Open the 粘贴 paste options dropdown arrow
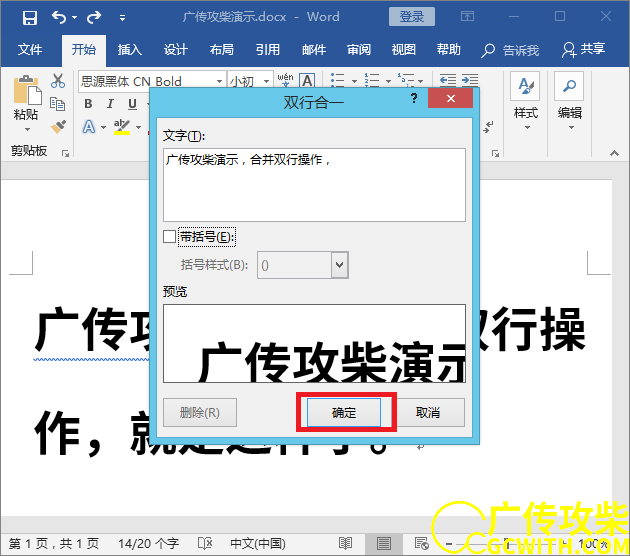 click(x=27, y=129)
